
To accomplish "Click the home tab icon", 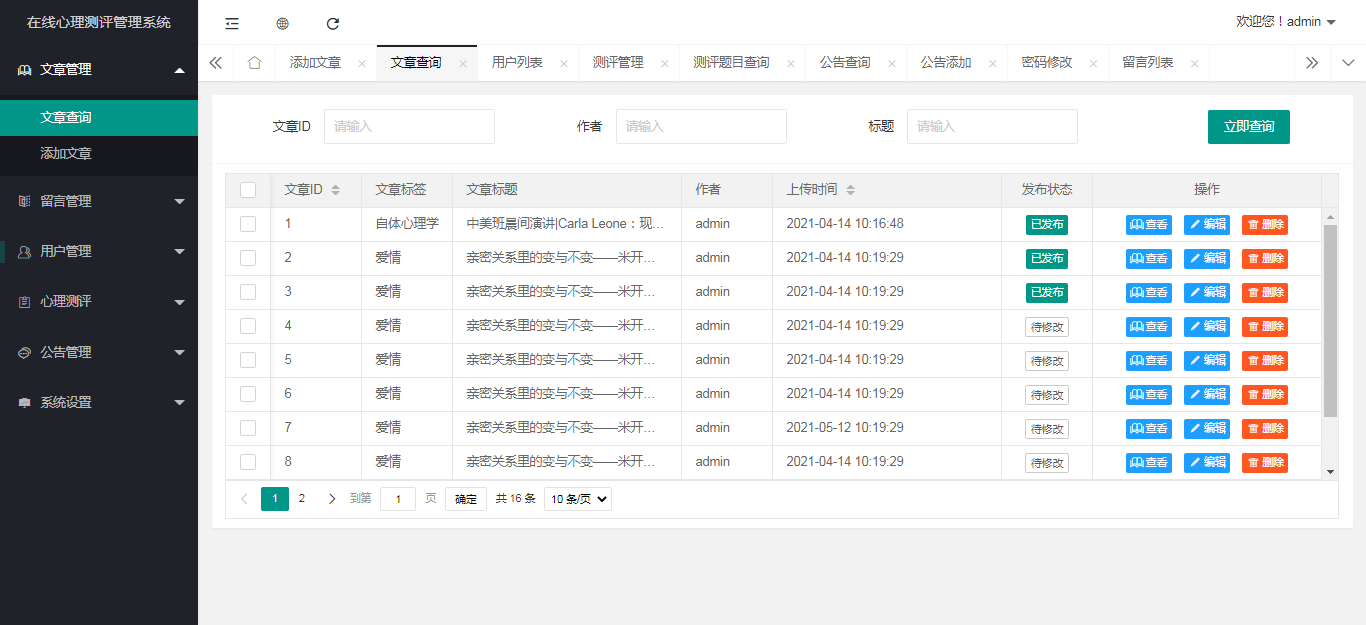I will pyautogui.click(x=254, y=63).
